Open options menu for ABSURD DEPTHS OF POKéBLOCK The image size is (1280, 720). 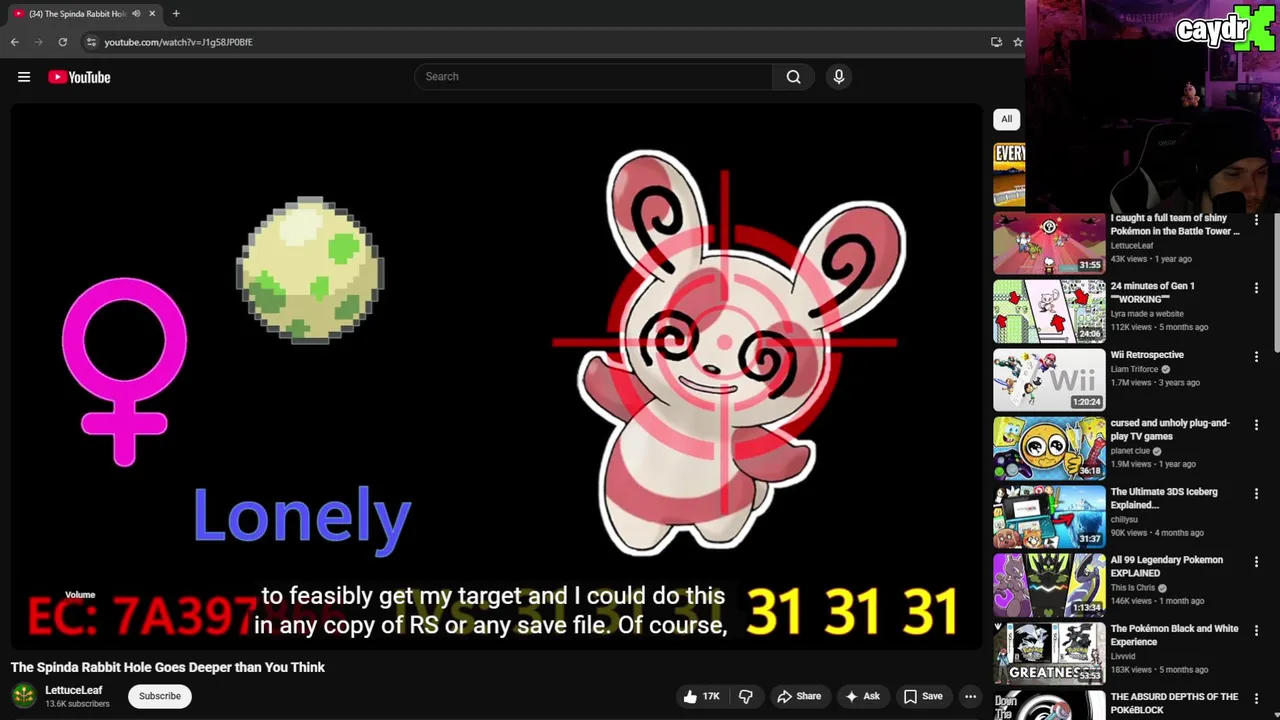1256,699
